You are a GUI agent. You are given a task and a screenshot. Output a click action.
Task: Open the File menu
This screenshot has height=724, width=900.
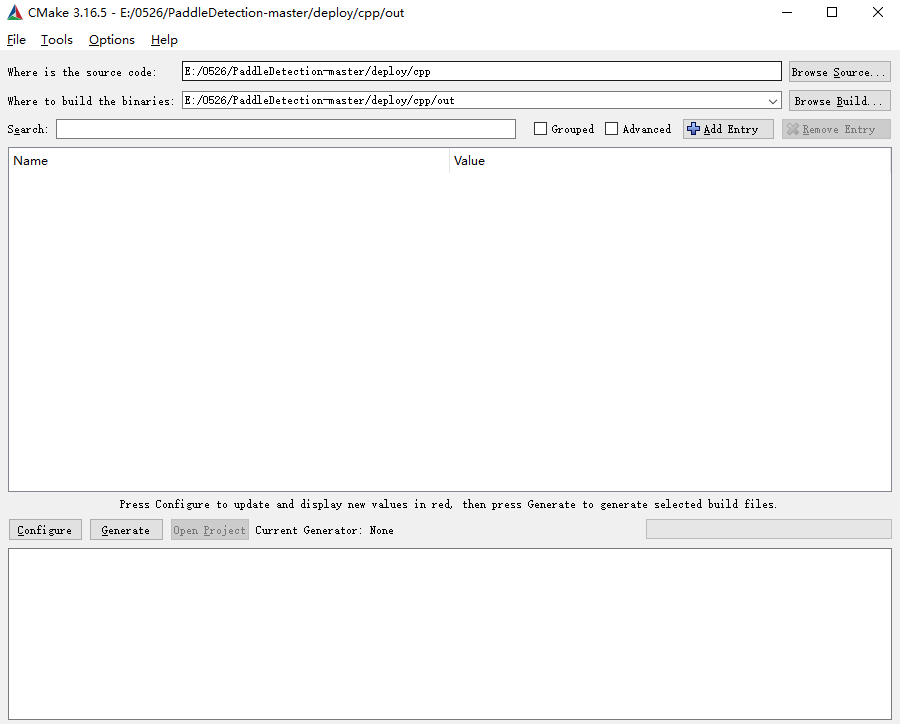tap(16, 40)
